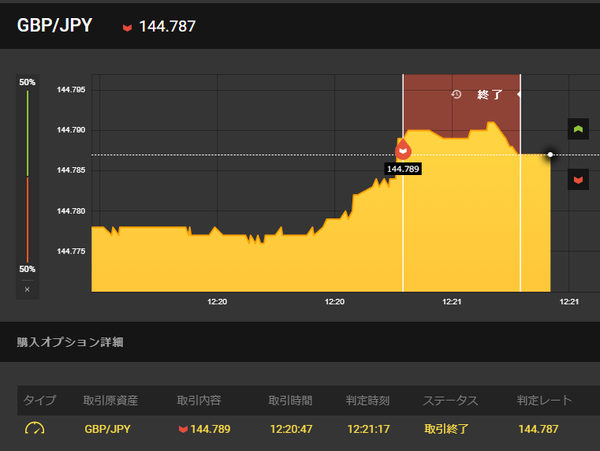Click the white current-price dot on chart
Screen dimensions: 600x451
(x=550, y=155)
